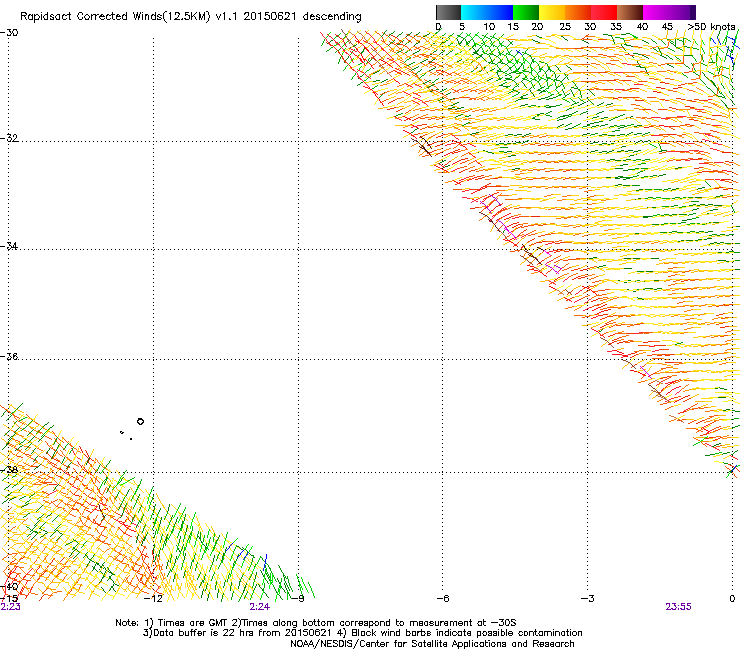The width and height of the screenshot is (740, 650).
Task: Click the note line 'Times are GMT'
Action: point(193,623)
